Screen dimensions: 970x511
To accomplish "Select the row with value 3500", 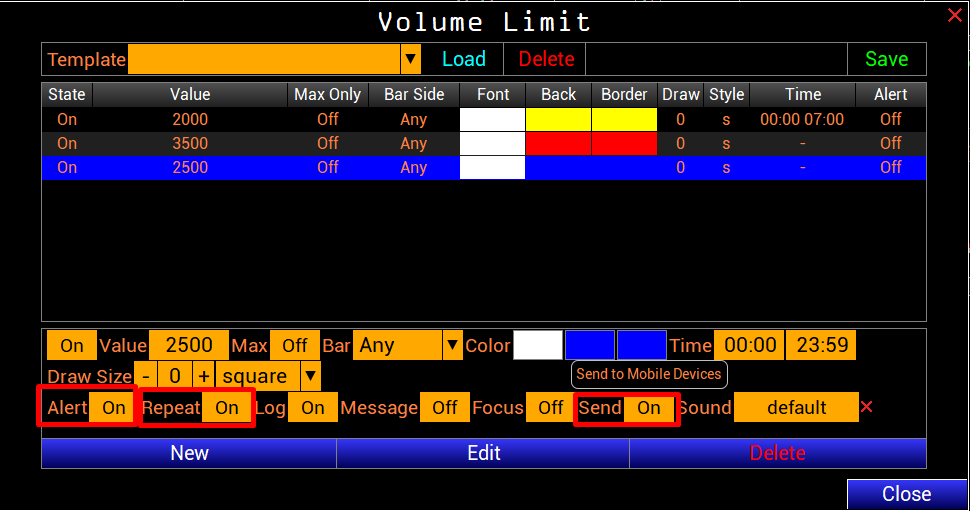I will pos(190,143).
